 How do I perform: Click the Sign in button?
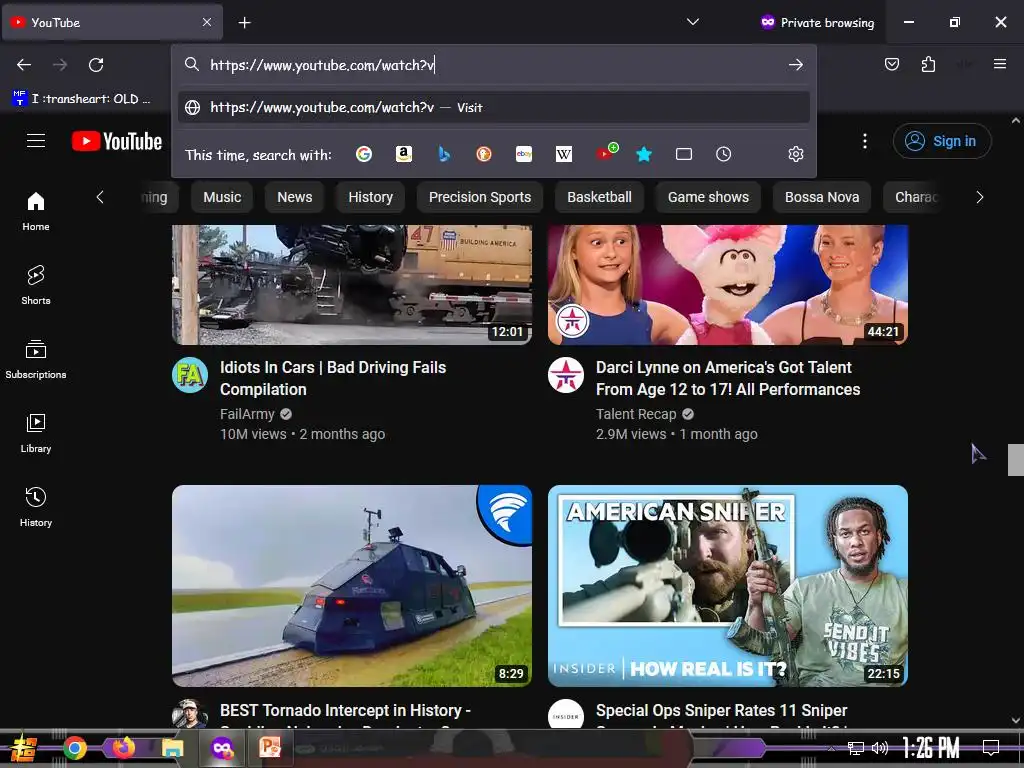[942, 141]
